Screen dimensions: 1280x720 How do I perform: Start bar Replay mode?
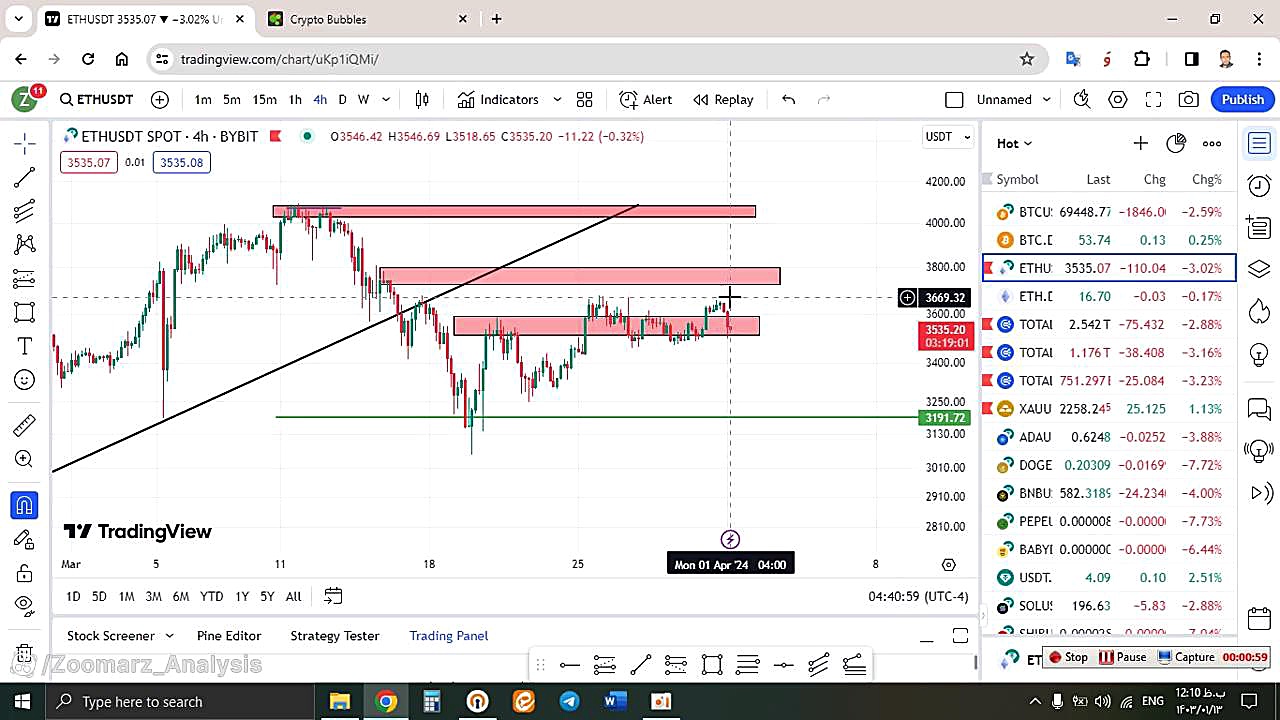coord(723,99)
